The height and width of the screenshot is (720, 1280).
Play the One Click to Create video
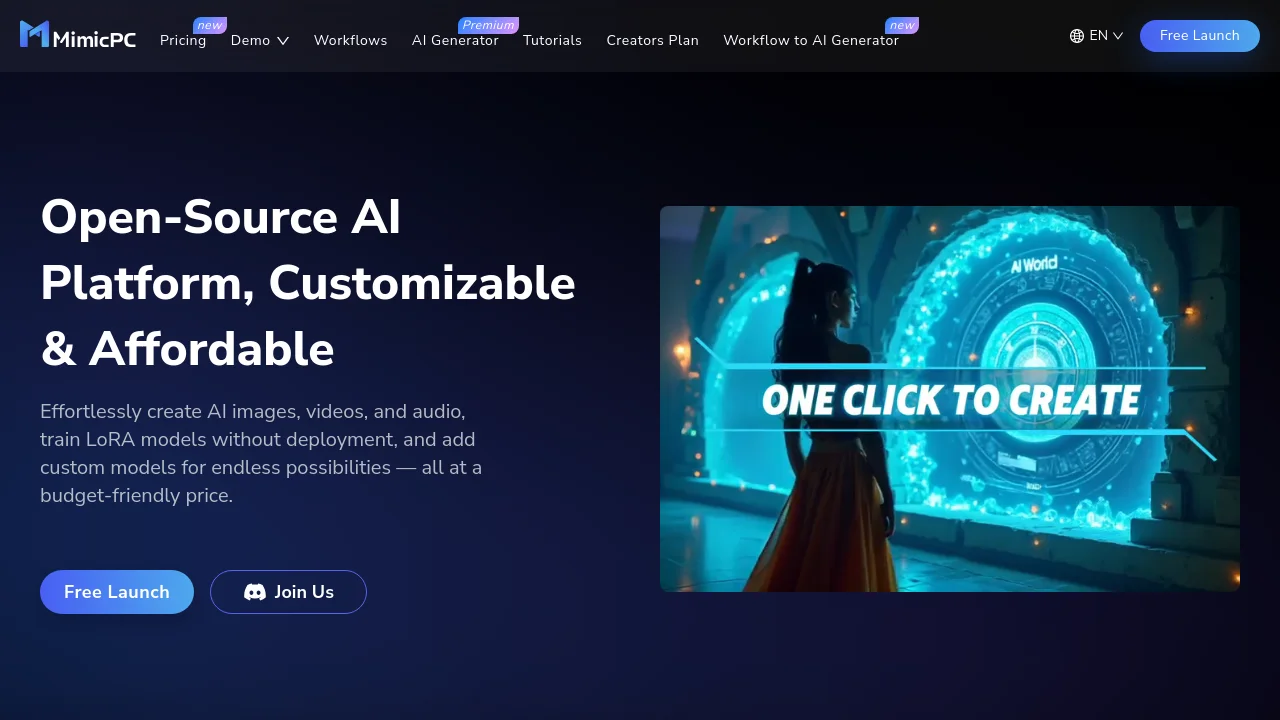(x=950, y=399)
